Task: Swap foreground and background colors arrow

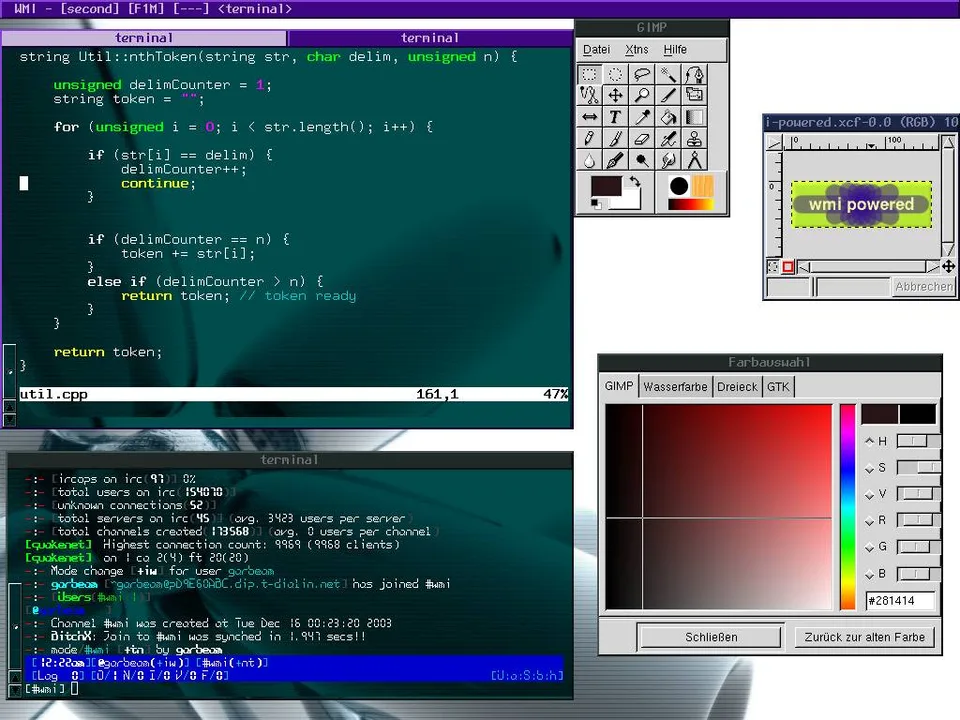Action: (x=635, y=181)
